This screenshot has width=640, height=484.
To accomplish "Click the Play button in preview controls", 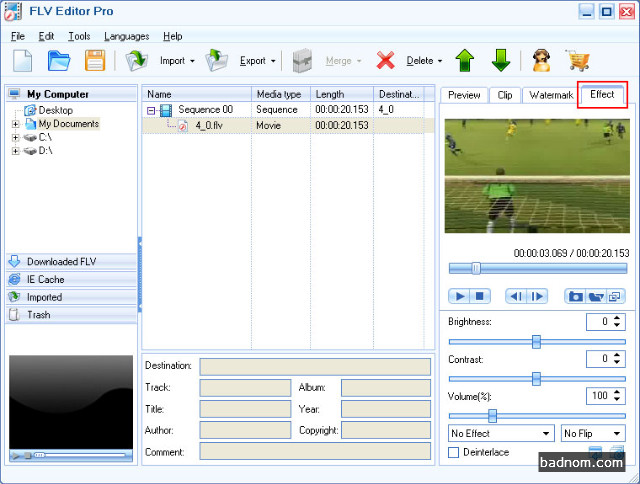I will point(460,296).
